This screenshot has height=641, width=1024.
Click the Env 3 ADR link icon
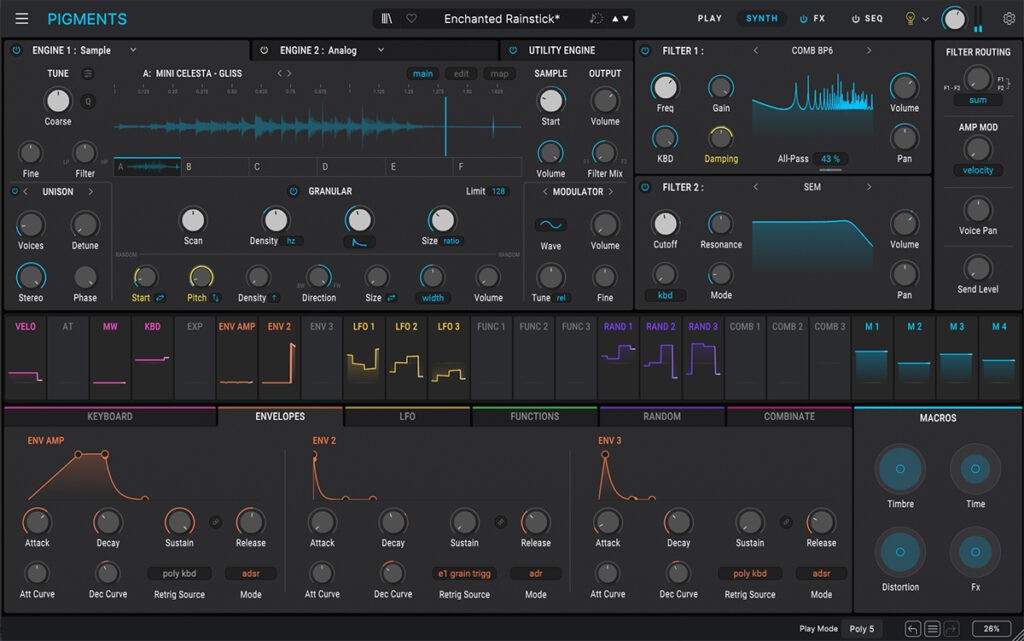pos(786,522)
